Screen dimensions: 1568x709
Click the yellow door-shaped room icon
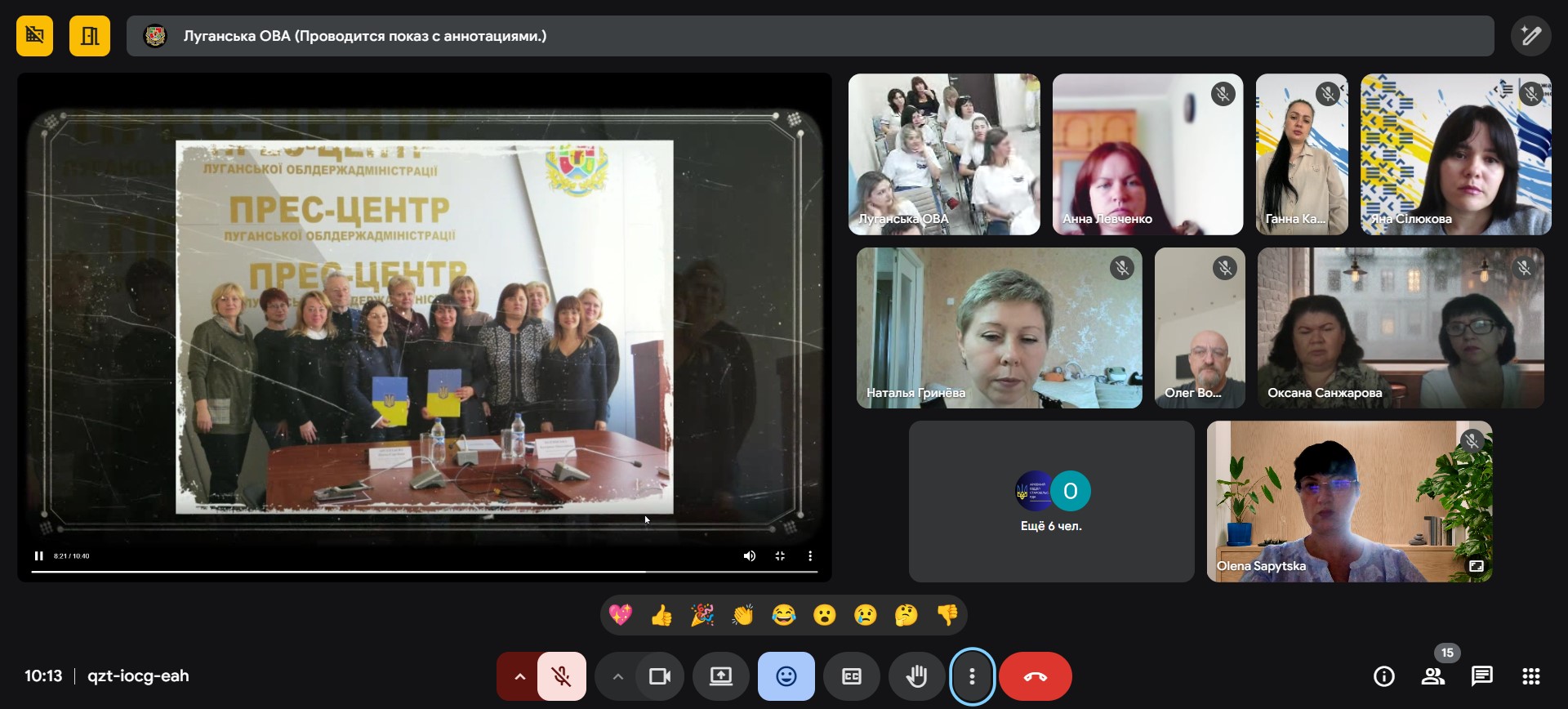point(90,36)
